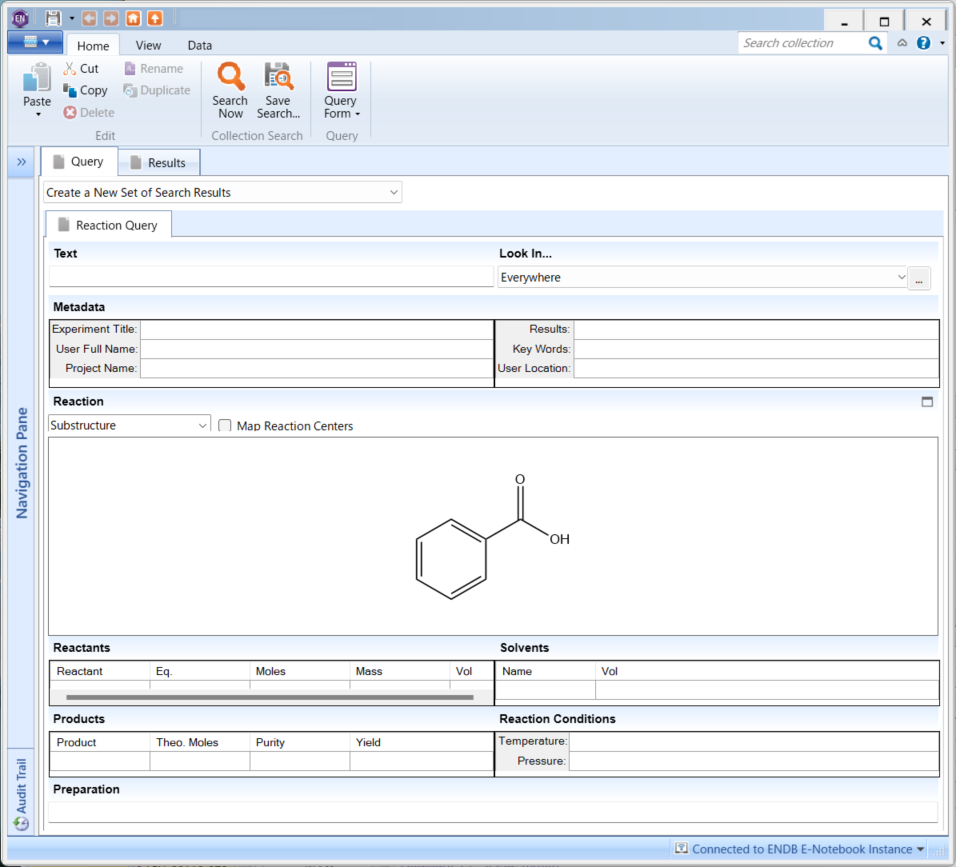
Task: Click the Save Search icon
Action: (x=278, y=77)
